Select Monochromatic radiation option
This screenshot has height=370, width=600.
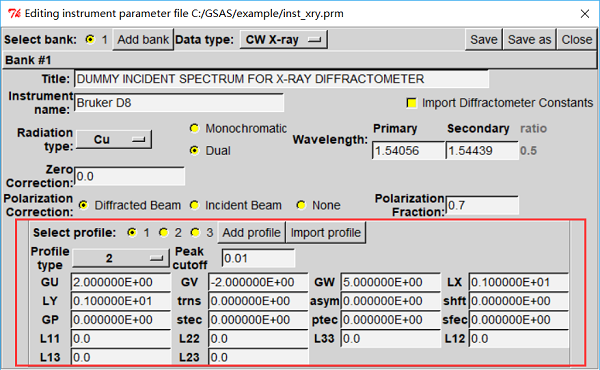(x=194, y=129)
